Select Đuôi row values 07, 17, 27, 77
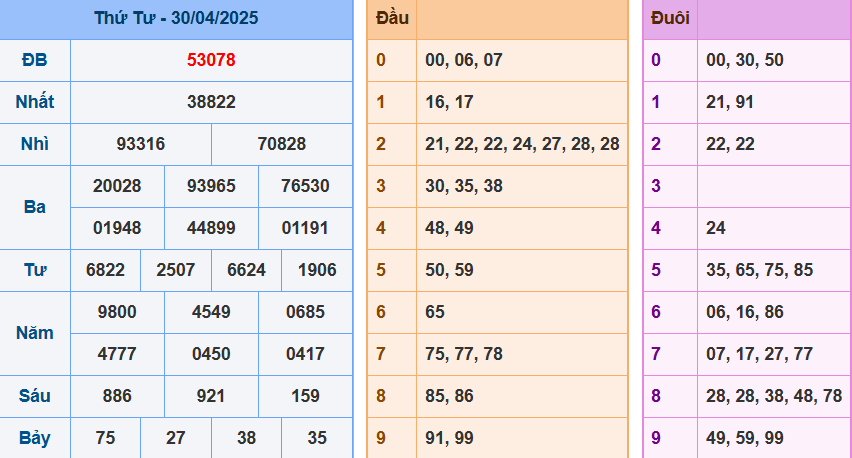The image size is (852, 458). [759, 354]
